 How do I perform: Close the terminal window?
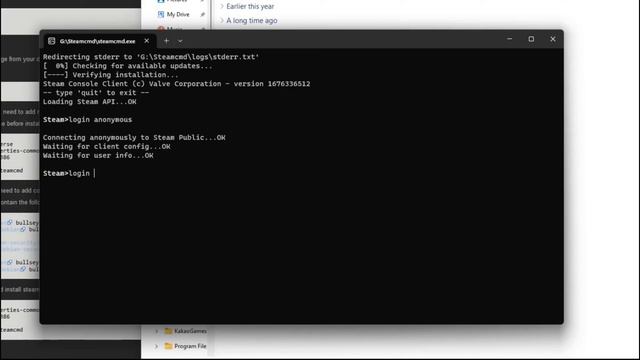click(553, 39)
